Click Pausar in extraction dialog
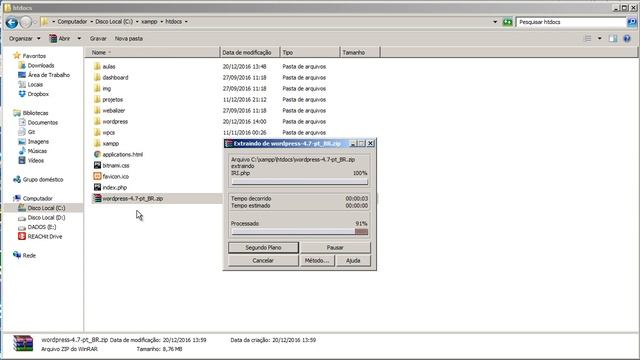The width and height of the screenshot is (640, 360). click(x=335, y=247)
